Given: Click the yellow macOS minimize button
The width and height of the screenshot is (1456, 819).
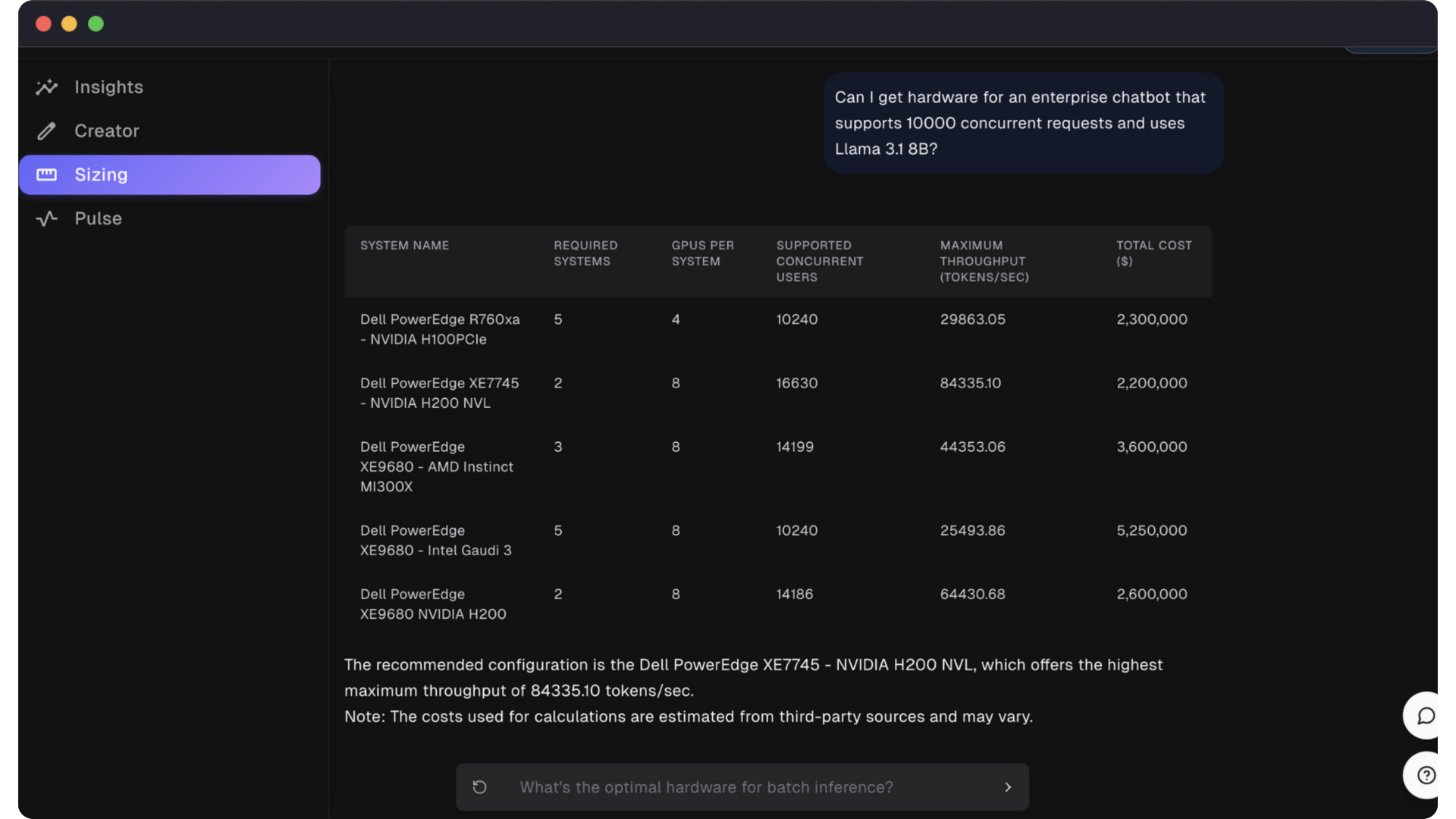Looking at the screenshot, I should 69,24.
